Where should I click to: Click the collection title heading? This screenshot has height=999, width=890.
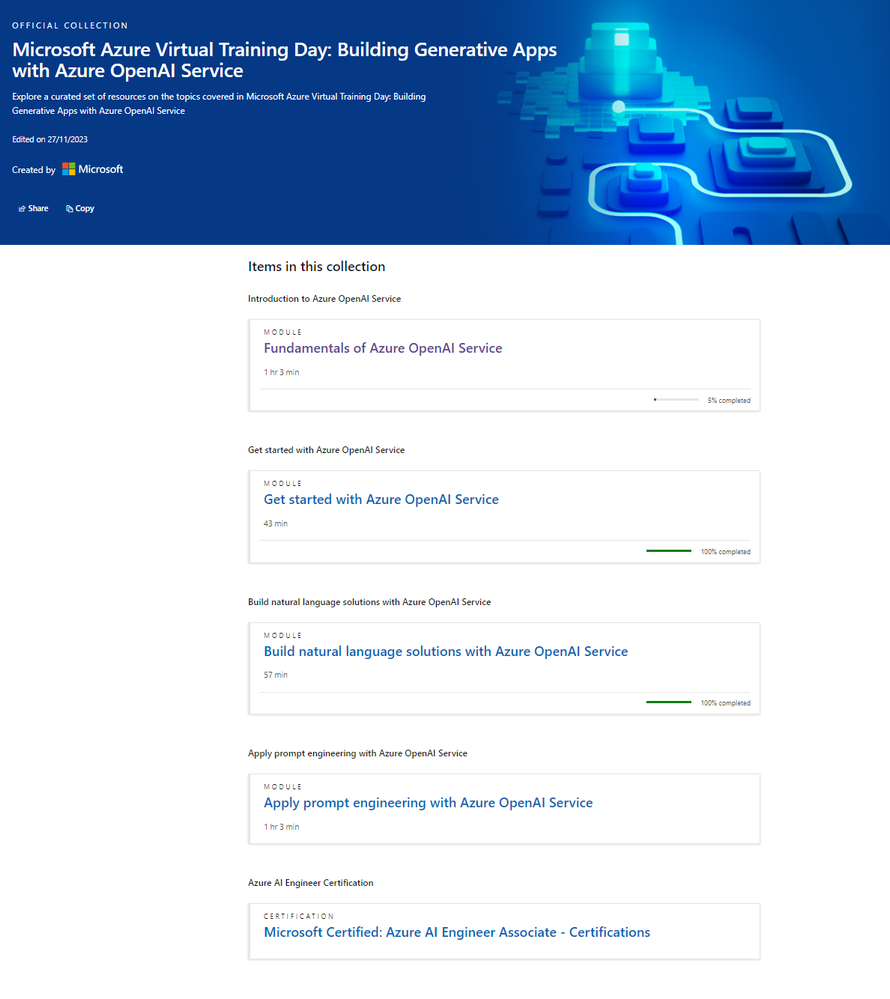point(284,60)
